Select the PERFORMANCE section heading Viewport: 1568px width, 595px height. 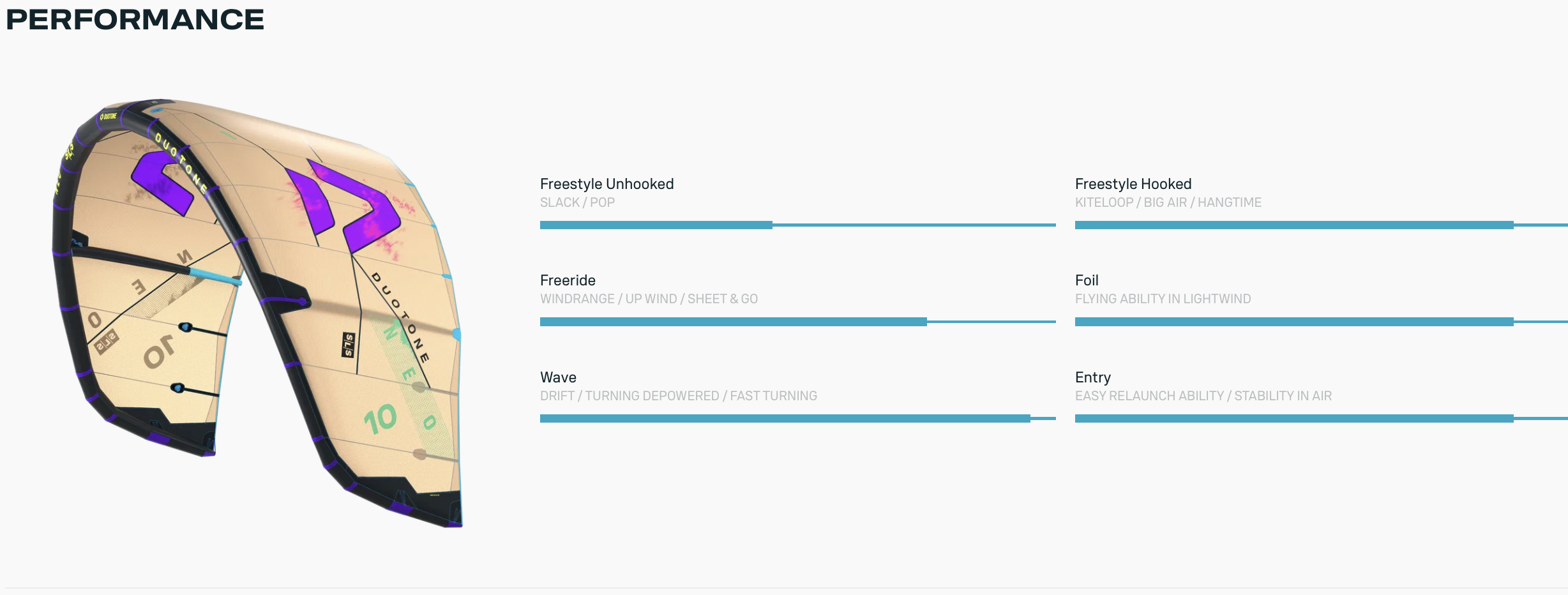click(x=135, y=19)
